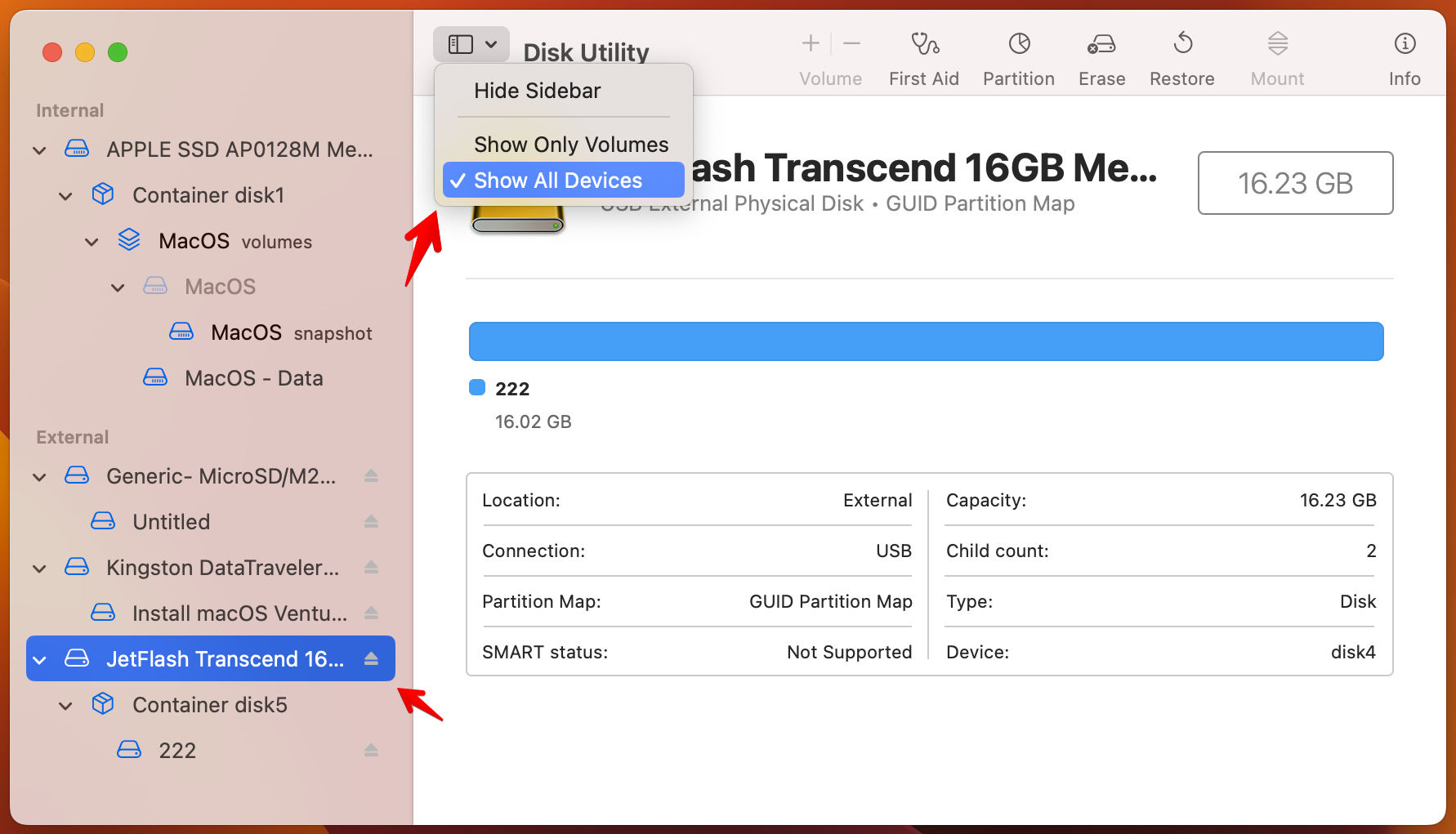1456x834 pixels.
Task: Select the MacOS snapshot row
Action: coord(211,332)
